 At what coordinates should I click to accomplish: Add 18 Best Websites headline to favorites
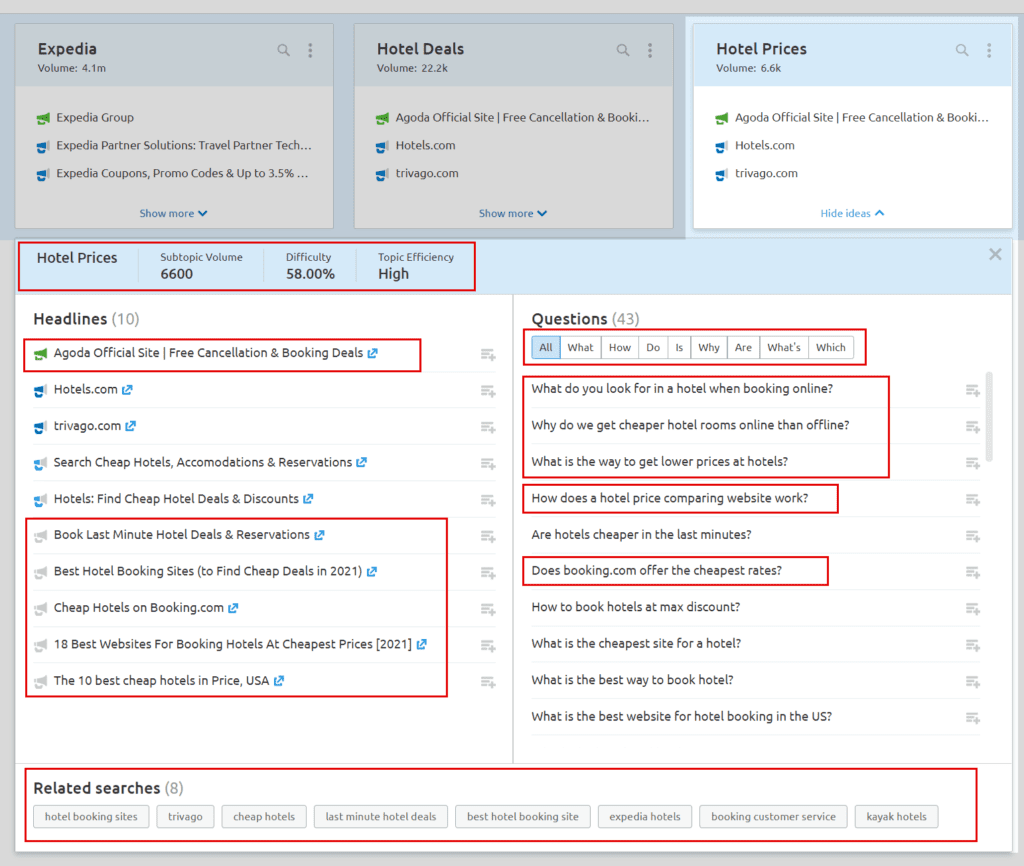click(x=488, y=646)
